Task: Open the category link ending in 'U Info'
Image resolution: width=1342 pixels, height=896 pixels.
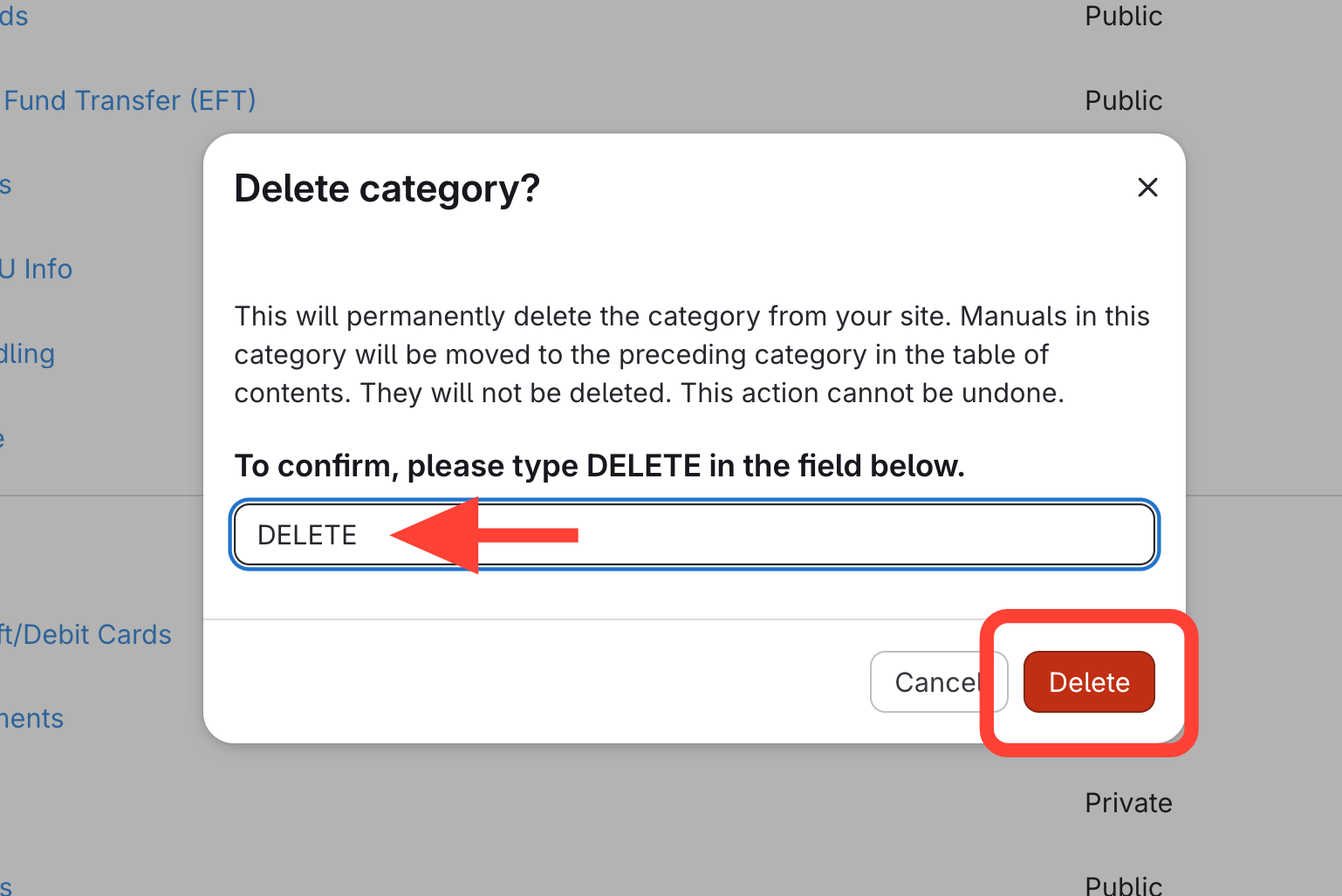Action: (x=36, y=269)
